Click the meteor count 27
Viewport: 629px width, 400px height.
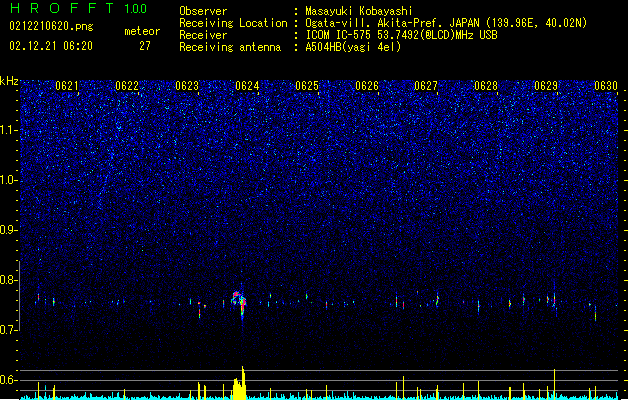click(145, 46)
